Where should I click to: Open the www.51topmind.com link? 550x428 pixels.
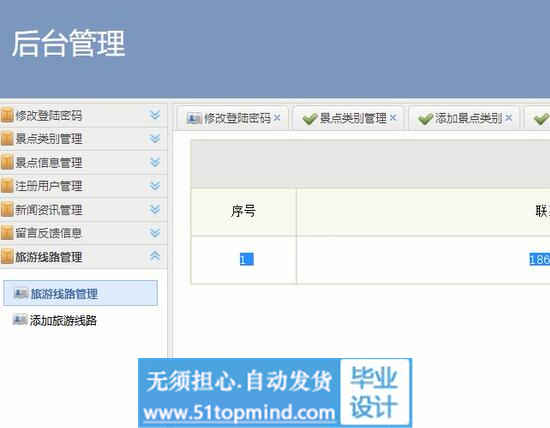click(239, 413)
